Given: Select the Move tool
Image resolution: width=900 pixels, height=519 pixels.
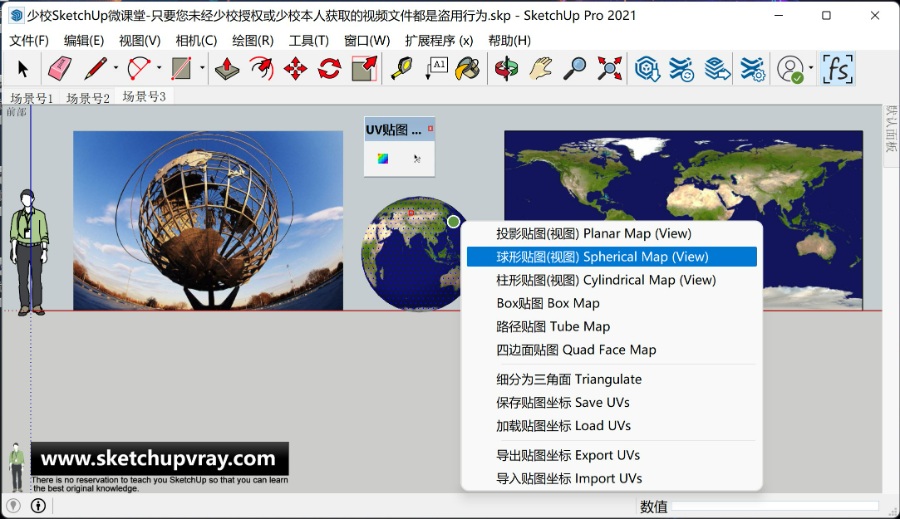Looking at the screenshot, I should (296, 69).
